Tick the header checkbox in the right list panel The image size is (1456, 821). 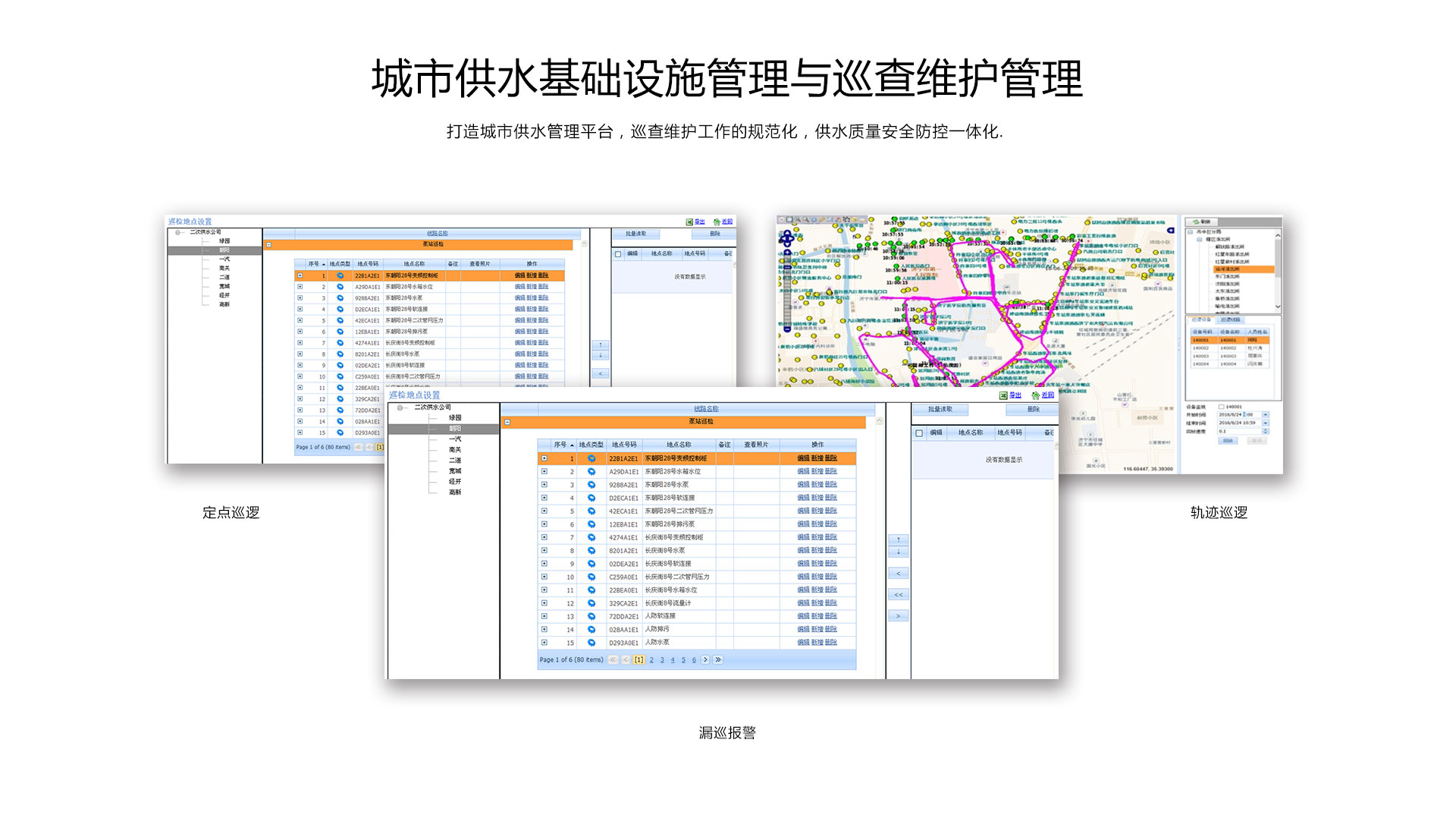[919, 433]
